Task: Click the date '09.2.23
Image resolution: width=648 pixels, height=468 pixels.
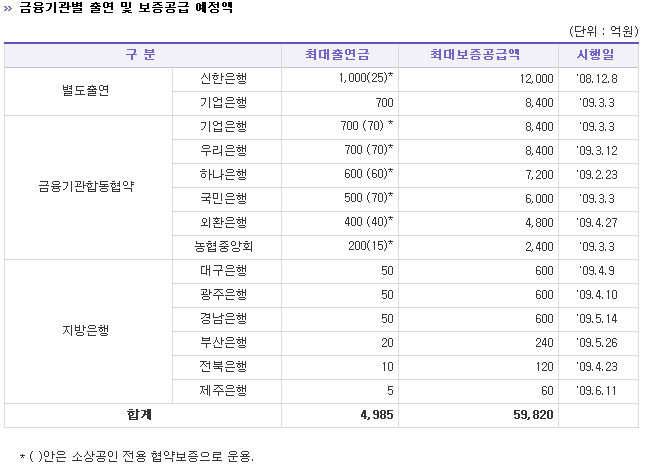Action: 597,174
